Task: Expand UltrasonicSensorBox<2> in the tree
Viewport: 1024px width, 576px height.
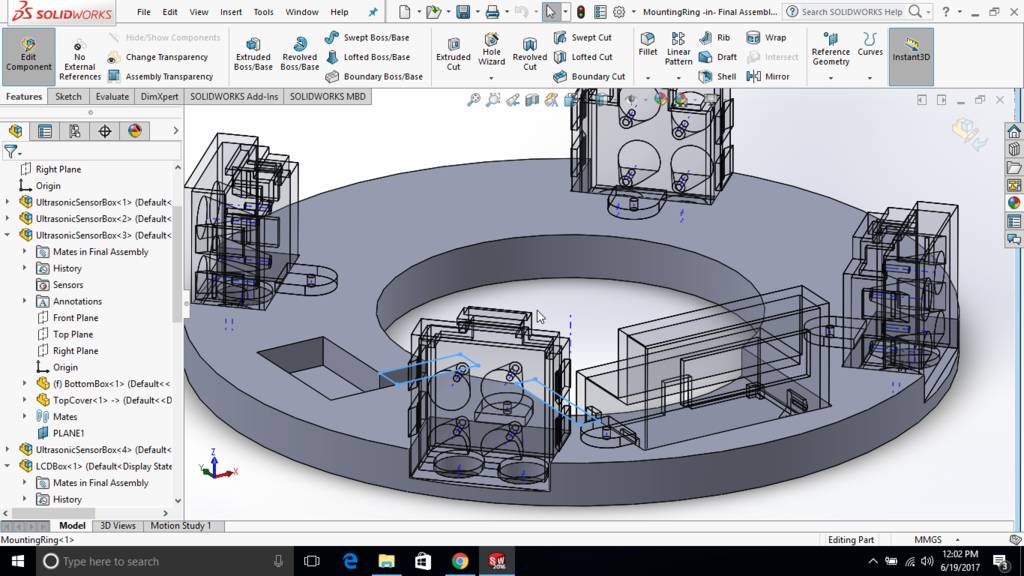Action: [x=8, y=218]
